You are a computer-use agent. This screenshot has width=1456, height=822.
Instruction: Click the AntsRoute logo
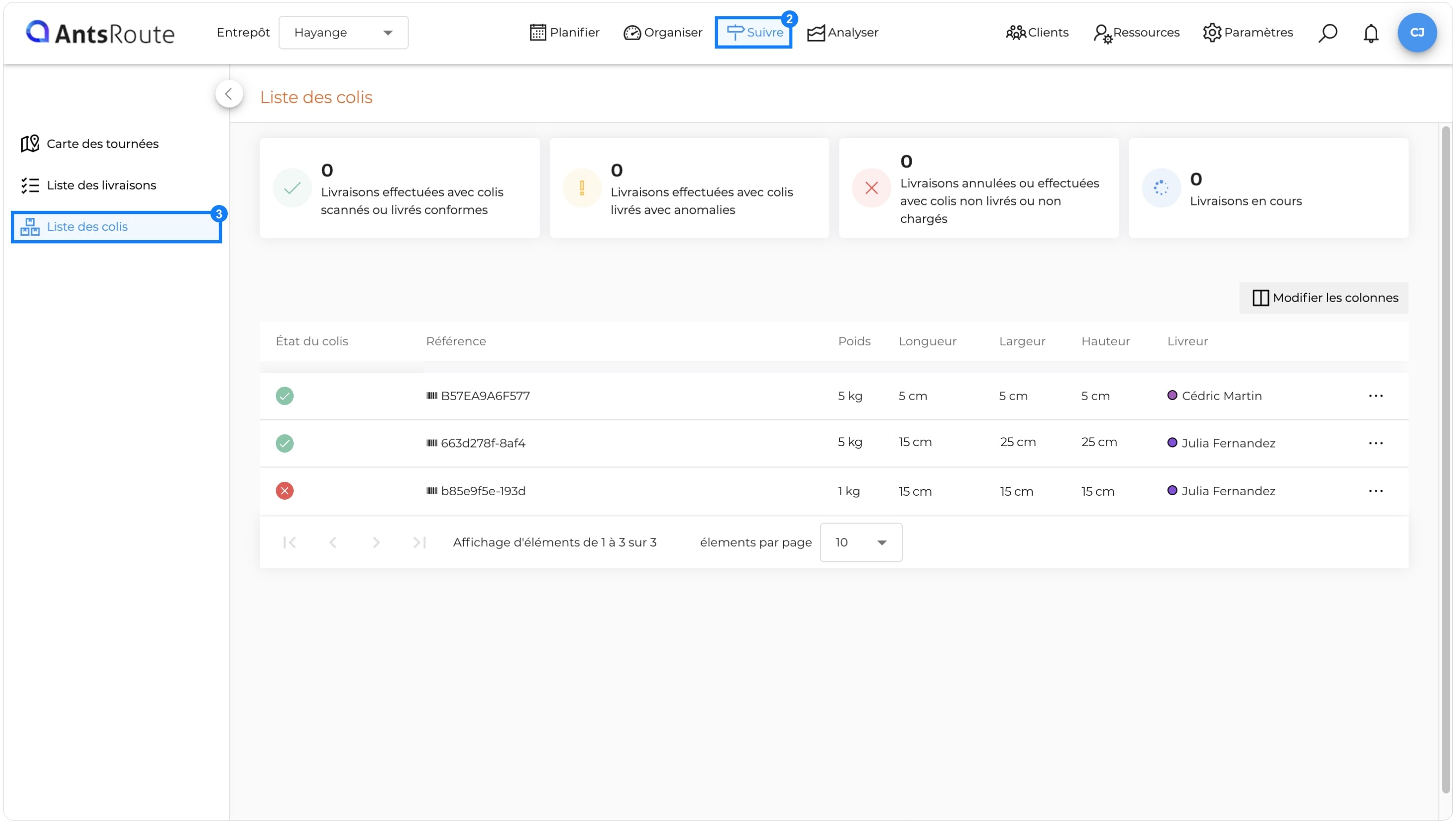[101, 32]
